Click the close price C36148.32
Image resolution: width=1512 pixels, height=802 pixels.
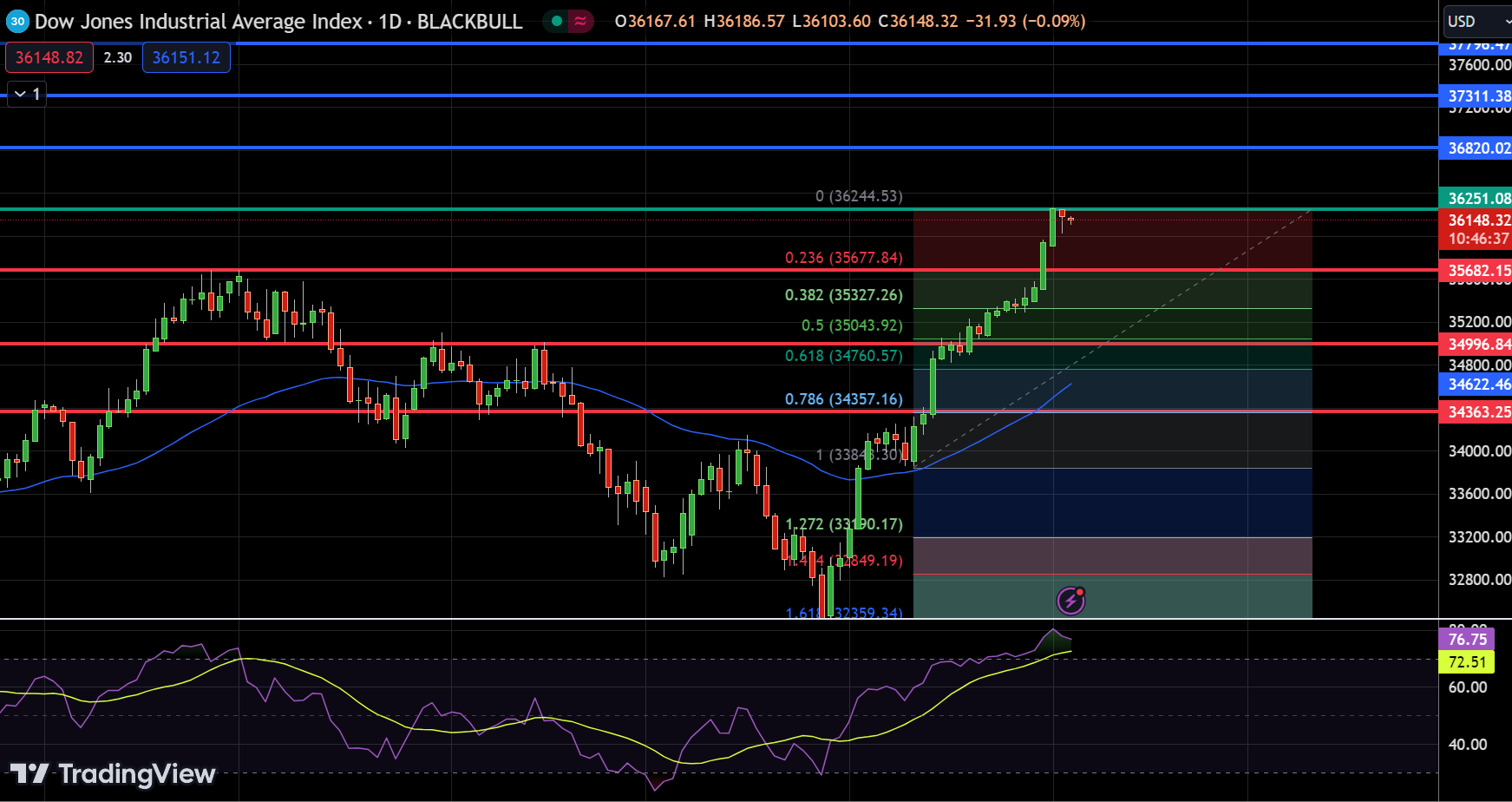pyautogui.click(x=919, y=21)
